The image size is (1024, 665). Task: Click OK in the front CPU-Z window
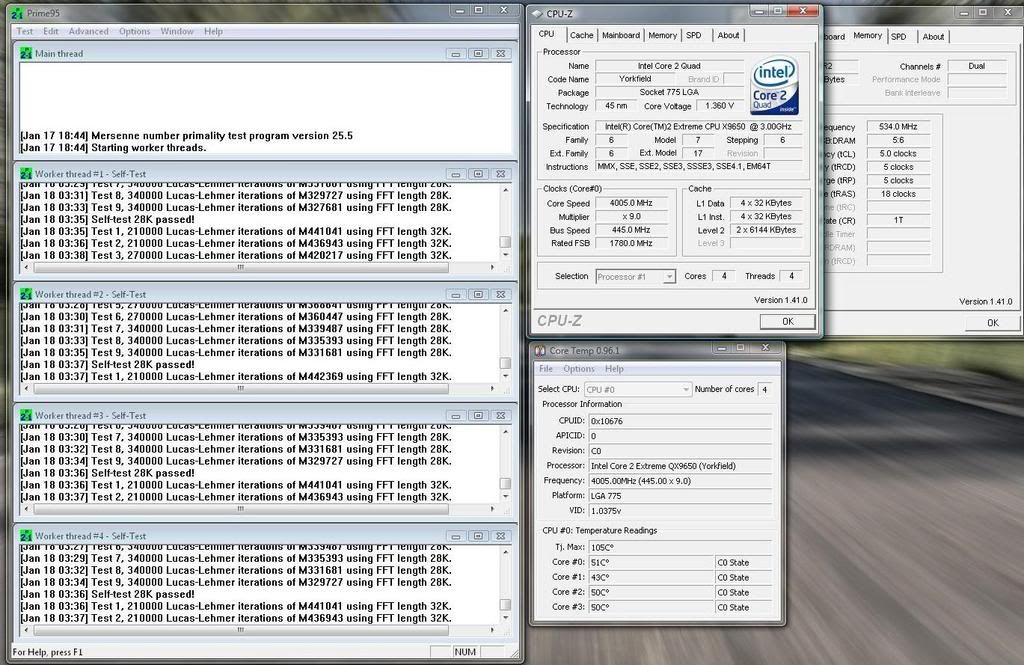click(x=788, y=321)
